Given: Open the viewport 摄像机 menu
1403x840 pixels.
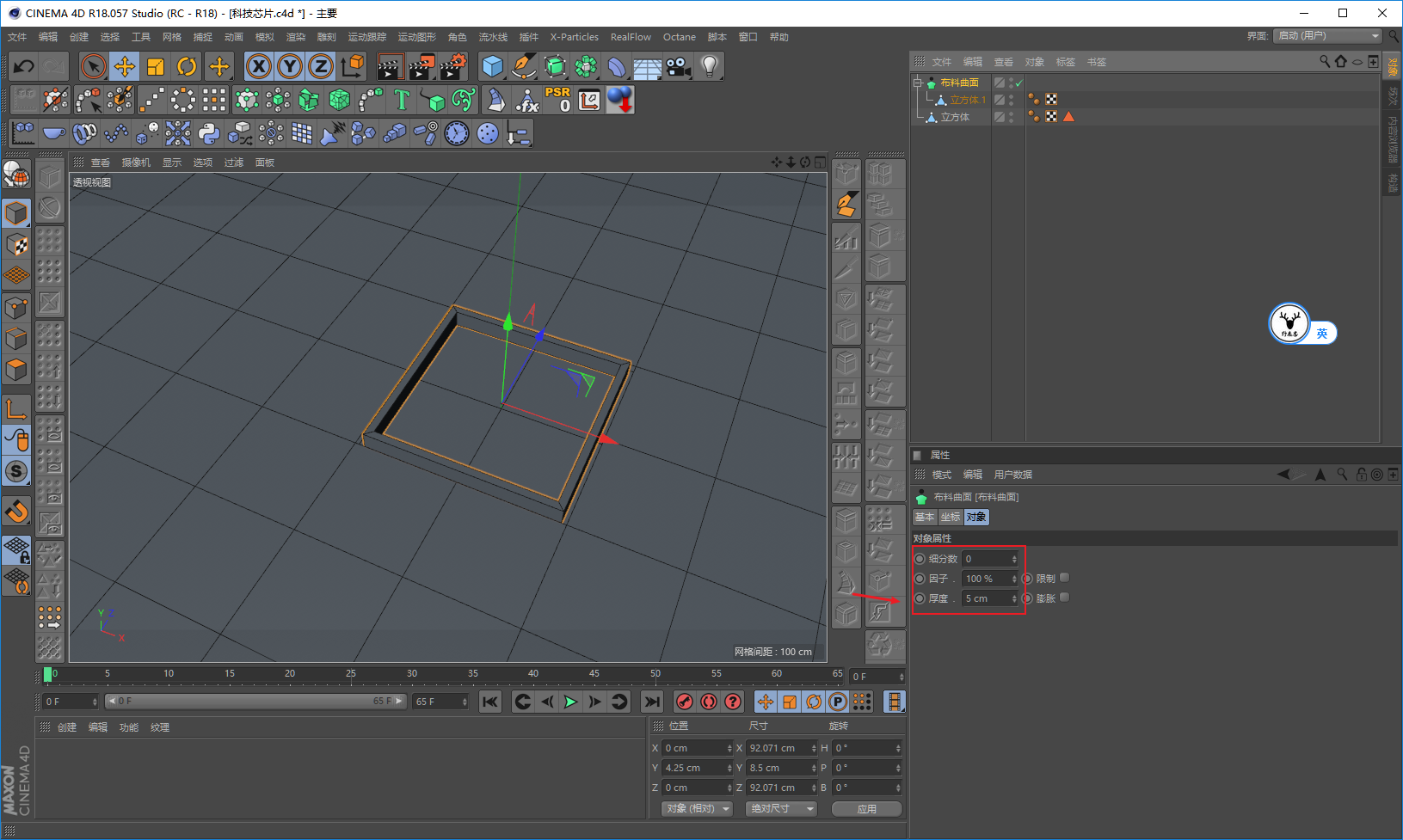Looking at the screenshot, I should point(136,162).
